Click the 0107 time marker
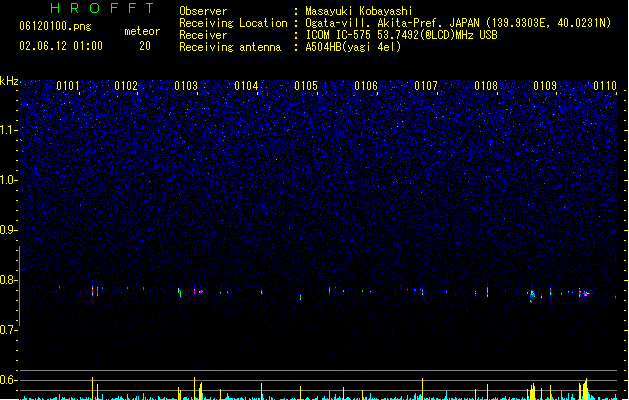The width and height of the screenshot is (629, 400). pos(426,86)
